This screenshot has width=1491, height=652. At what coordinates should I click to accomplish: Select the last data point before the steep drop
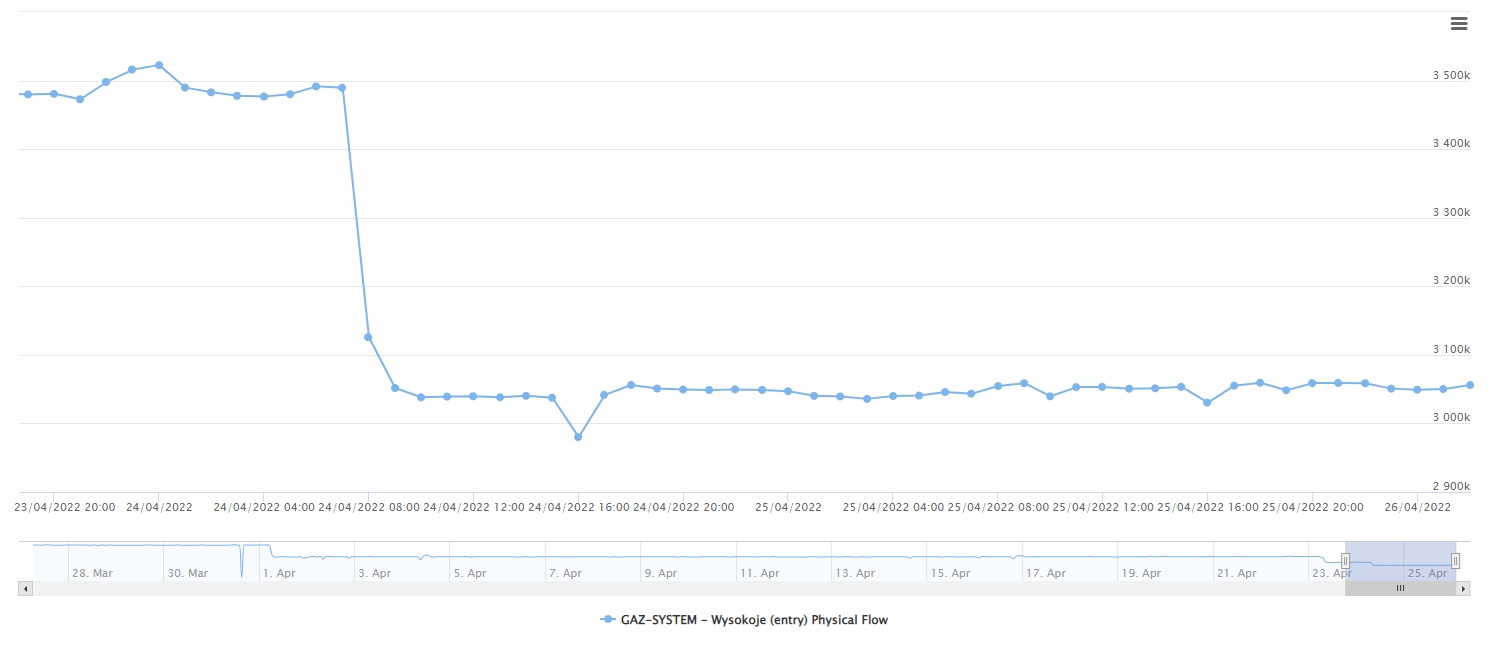[342, 88]
